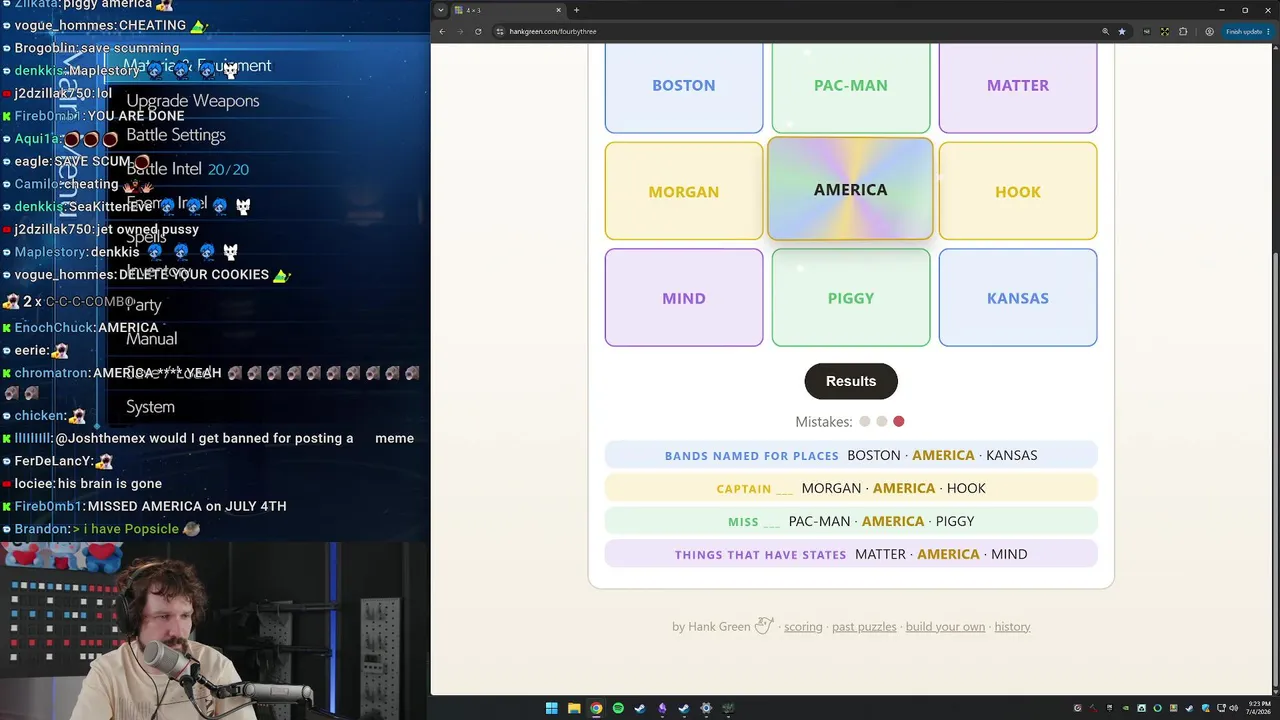The width and height of the screenshot is (1280, 720).
Task: Select the MATTER tile
Action: [1018, 87]
